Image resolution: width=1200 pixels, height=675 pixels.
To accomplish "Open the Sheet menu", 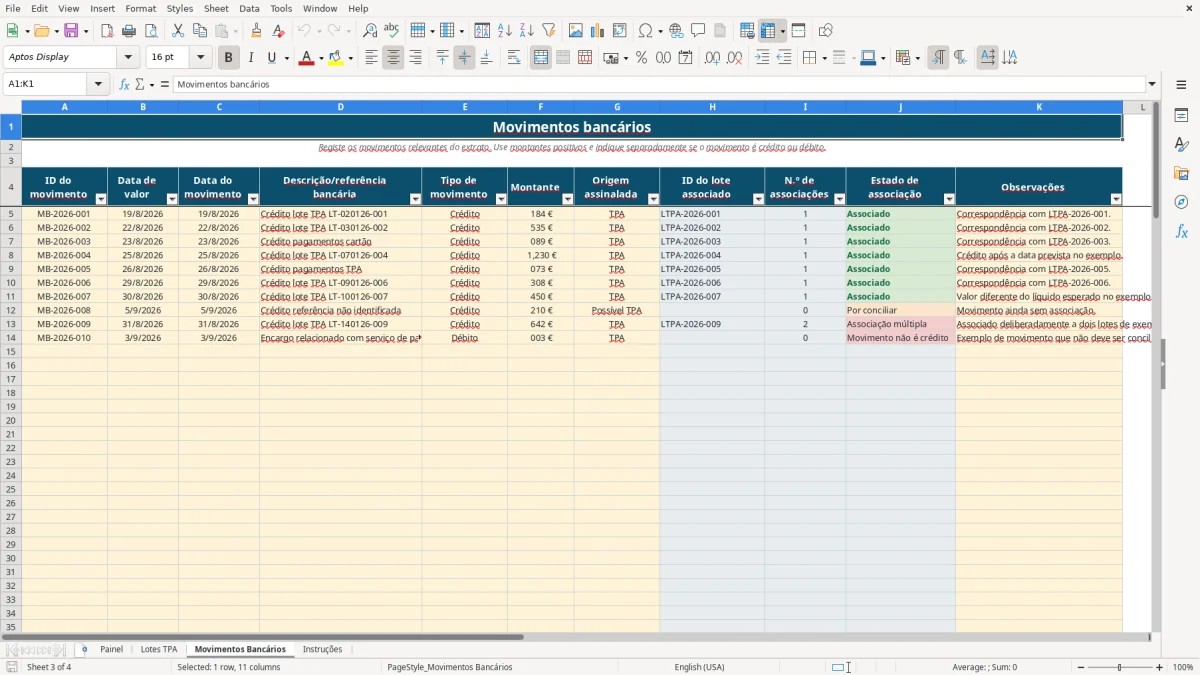I will tap(216, 8).
